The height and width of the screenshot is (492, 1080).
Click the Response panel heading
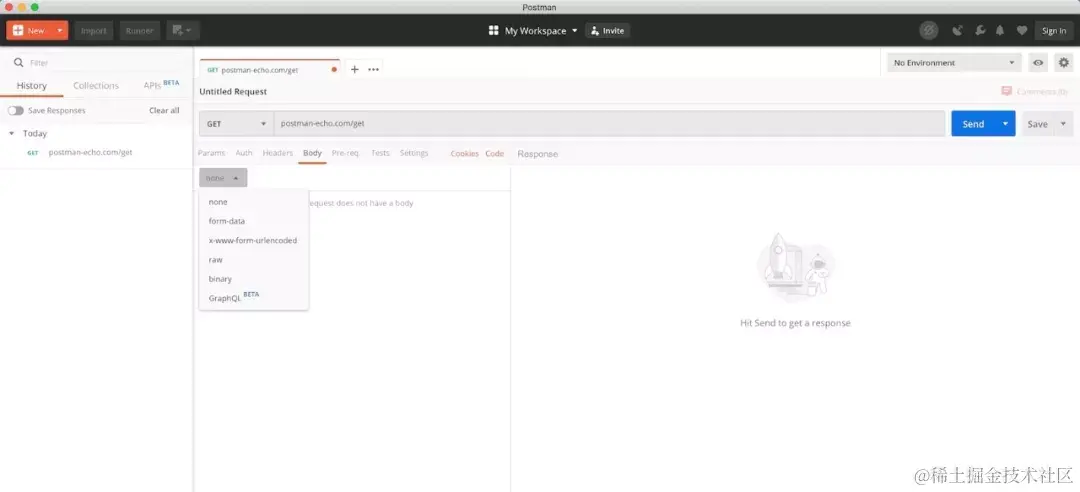point(537,154)
